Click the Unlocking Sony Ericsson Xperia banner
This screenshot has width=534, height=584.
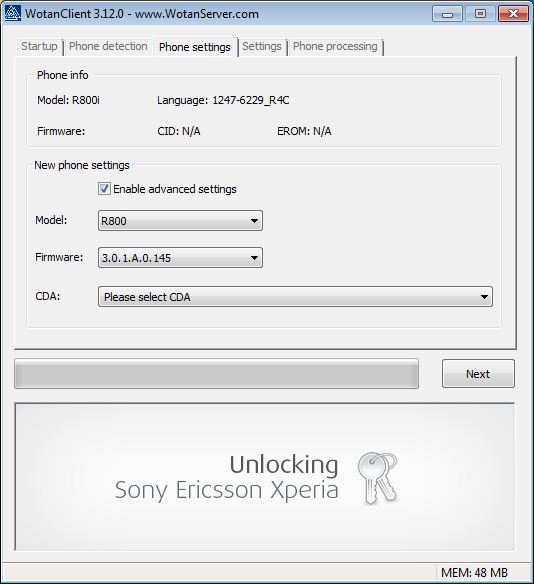265,476
